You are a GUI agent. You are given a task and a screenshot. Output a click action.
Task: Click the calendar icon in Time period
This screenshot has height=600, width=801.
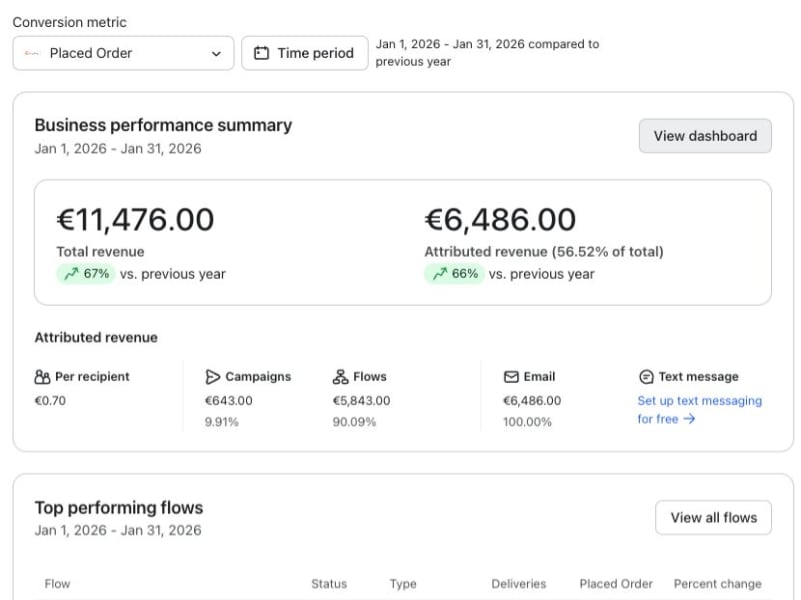coord(261,53)
